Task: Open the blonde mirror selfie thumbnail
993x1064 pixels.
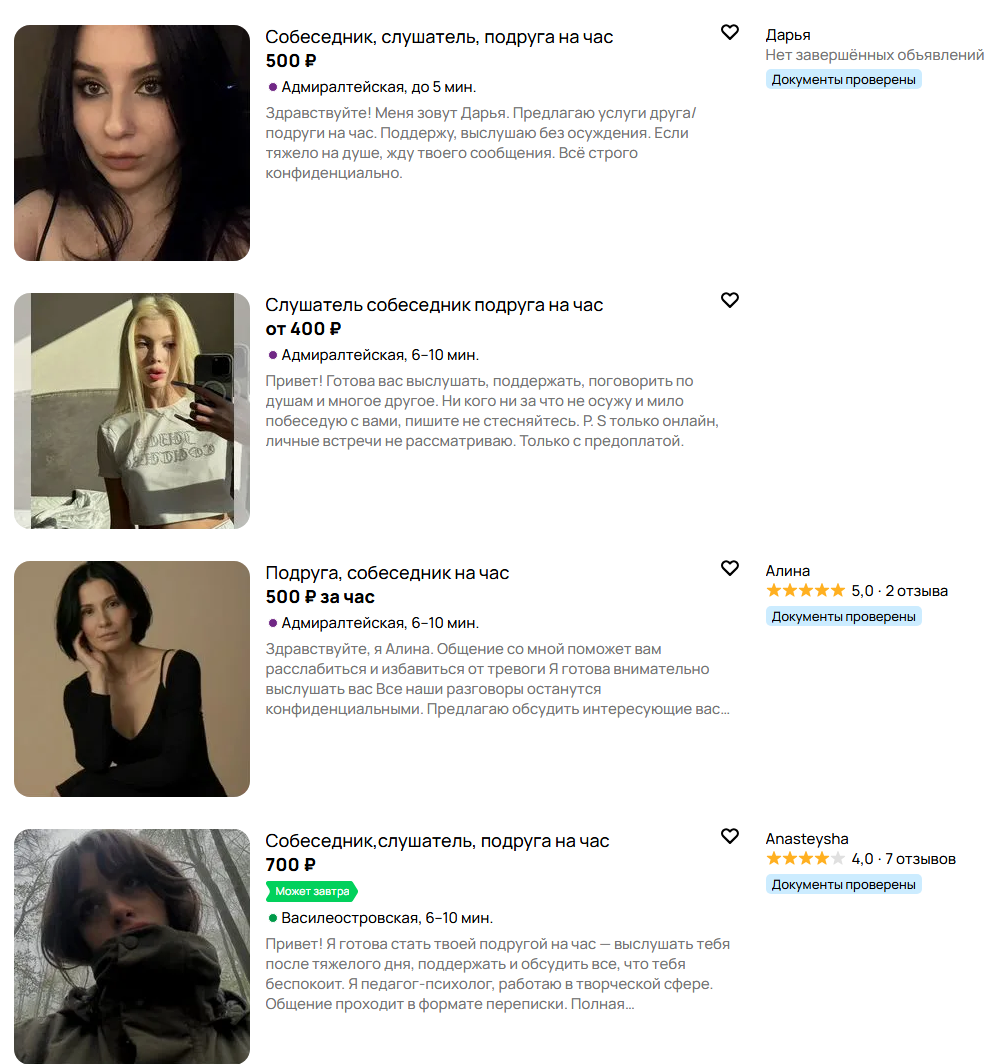Action: 132,411
